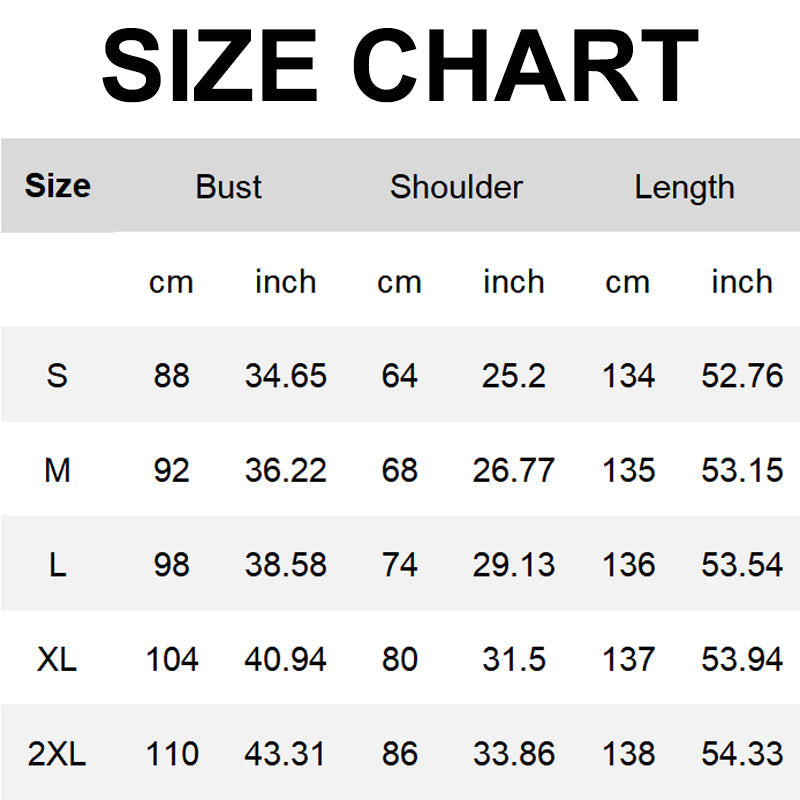Image resolution: width=800 pixels, height=800 pixels.
Task: Select the Size column header
Action: [57, 186]
